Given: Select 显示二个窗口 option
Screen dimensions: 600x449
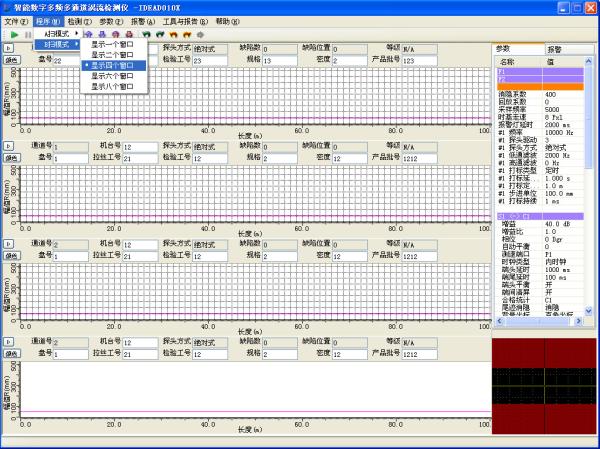Looking at the screenshot, I should point(114,55).
